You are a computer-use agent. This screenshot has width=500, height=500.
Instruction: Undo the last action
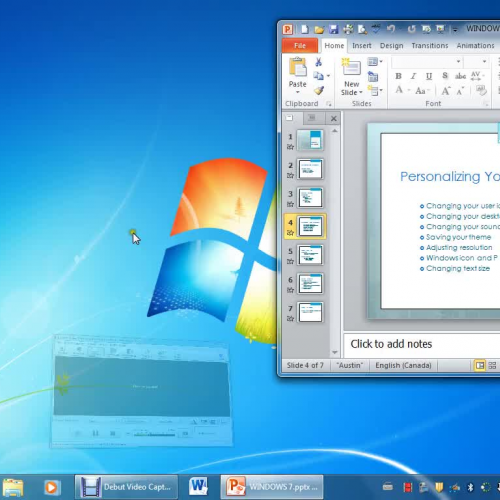[391, 29]
